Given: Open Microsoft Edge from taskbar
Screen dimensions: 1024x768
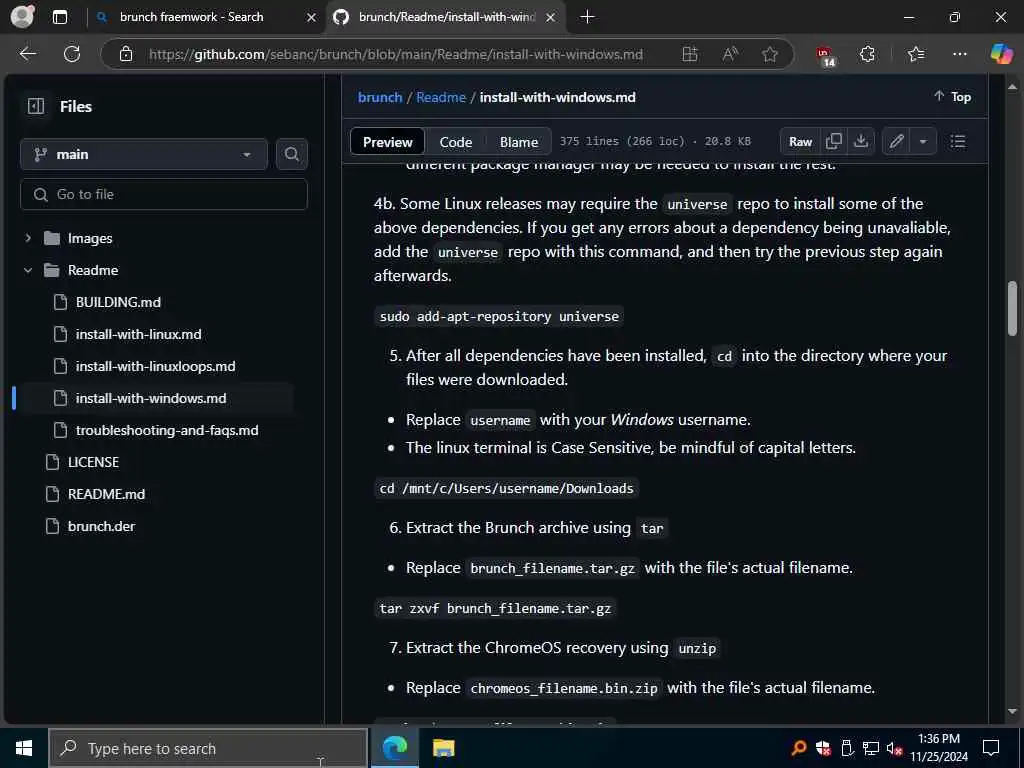Looking at the screenshot, I should point(394,748).
